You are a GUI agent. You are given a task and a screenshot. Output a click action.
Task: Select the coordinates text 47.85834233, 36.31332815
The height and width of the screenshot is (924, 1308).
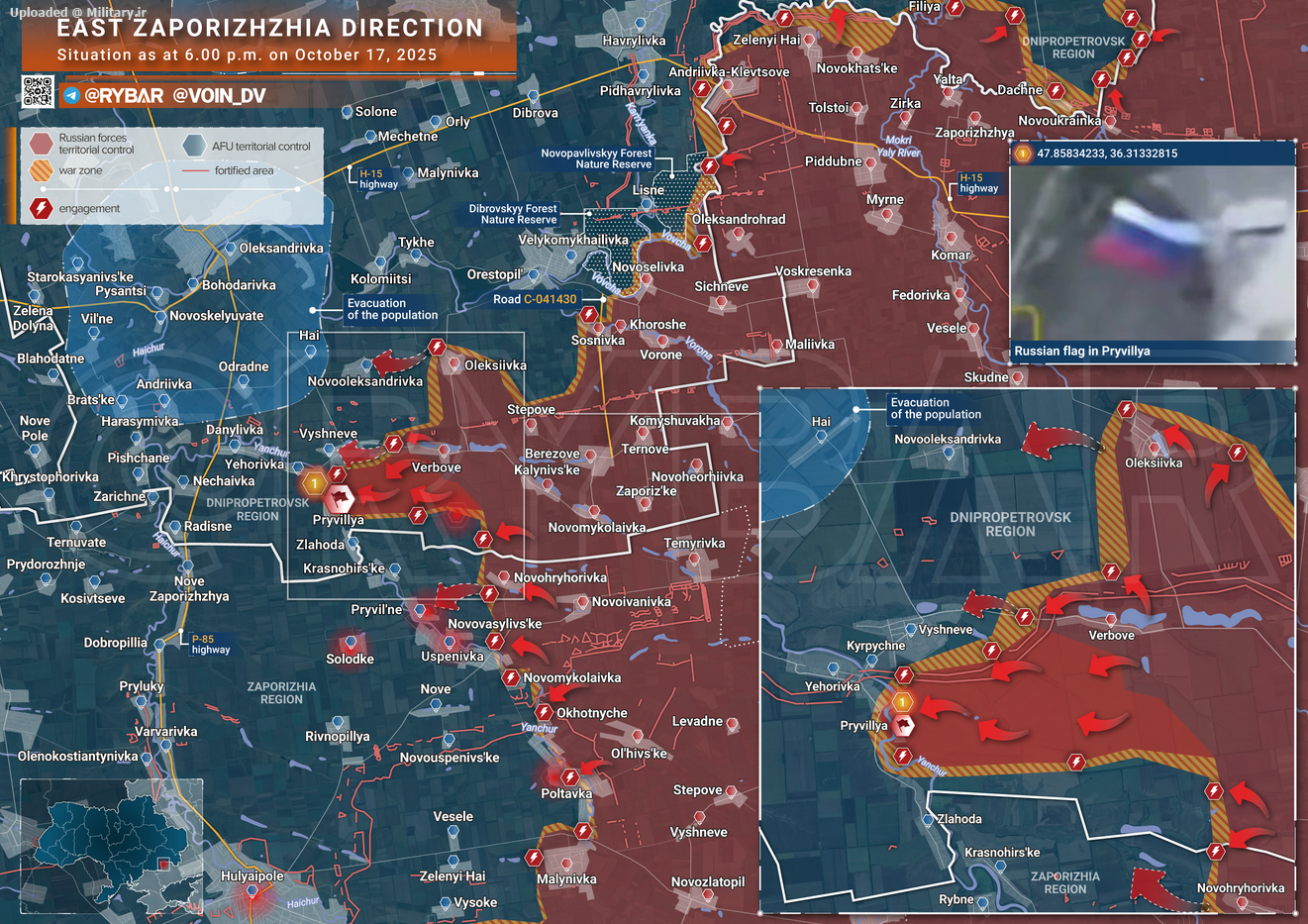click(x=1107, y=154)
